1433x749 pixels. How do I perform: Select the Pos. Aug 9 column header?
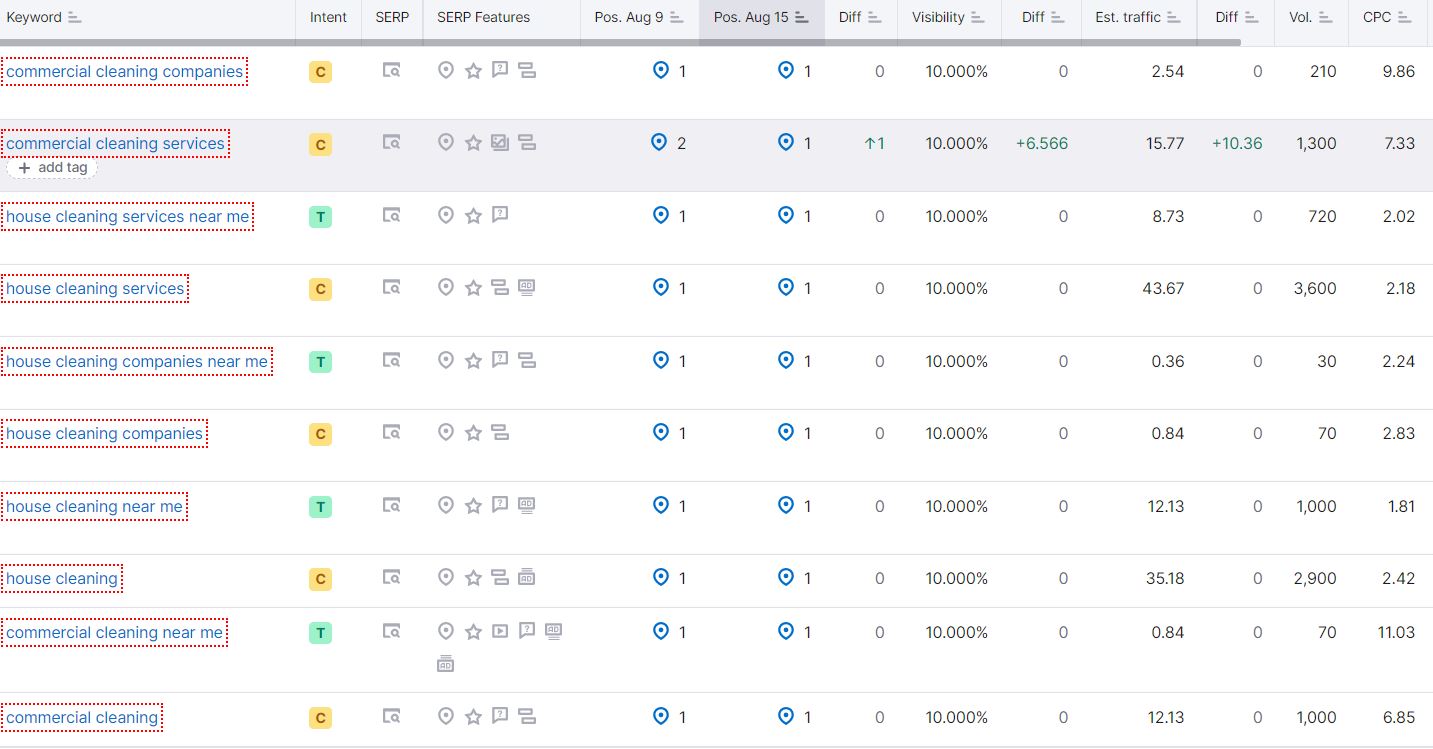click(x=629, y=18)
